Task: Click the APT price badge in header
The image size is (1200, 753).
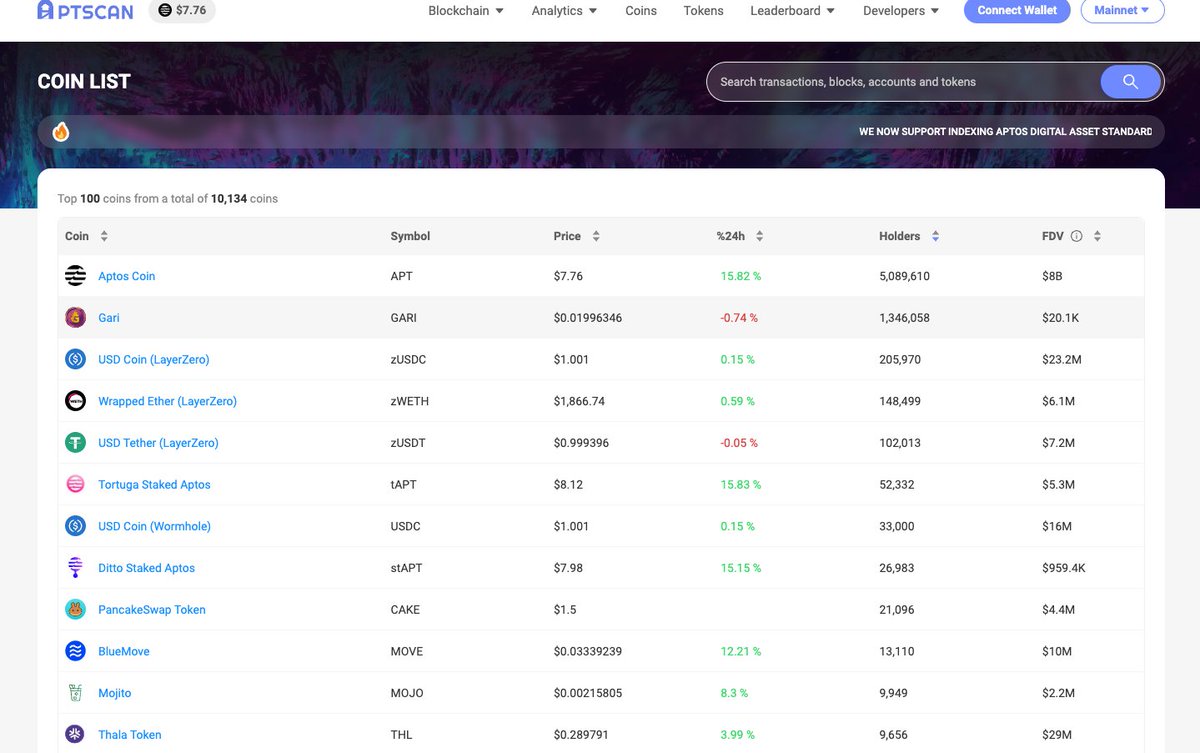Action: pos(183,10)
